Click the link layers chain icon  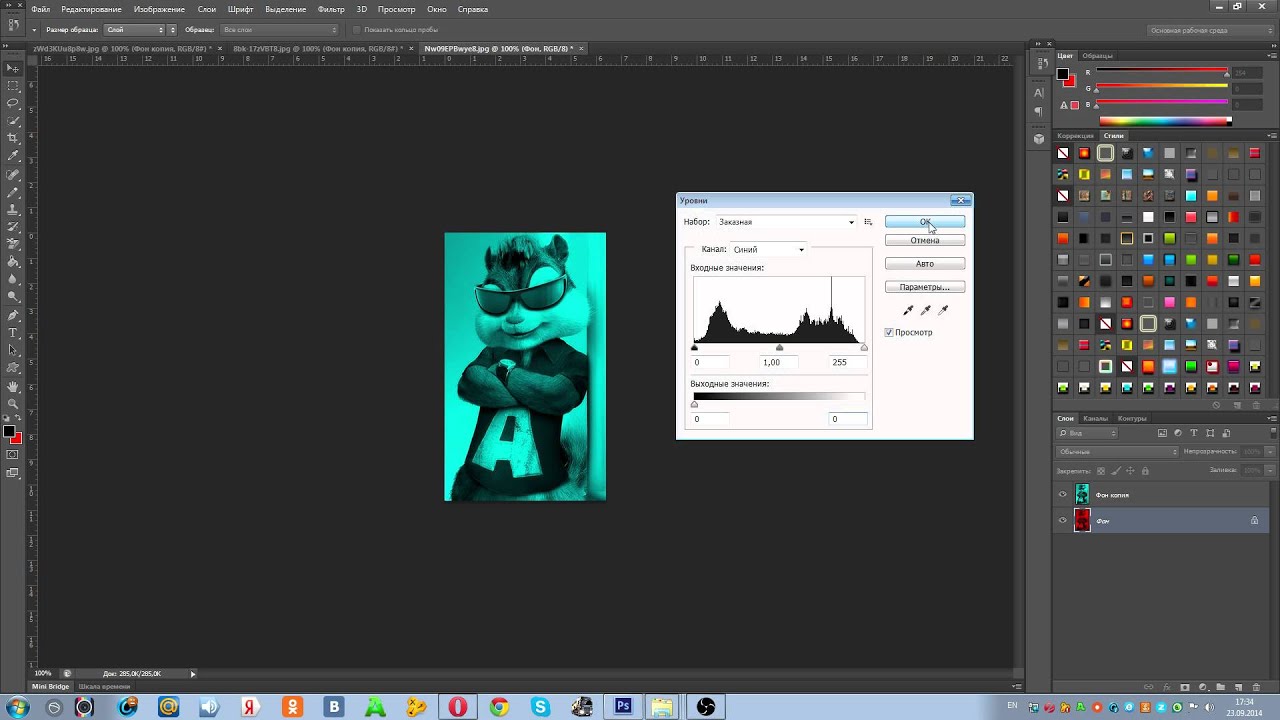click(x=1150, y=687)
